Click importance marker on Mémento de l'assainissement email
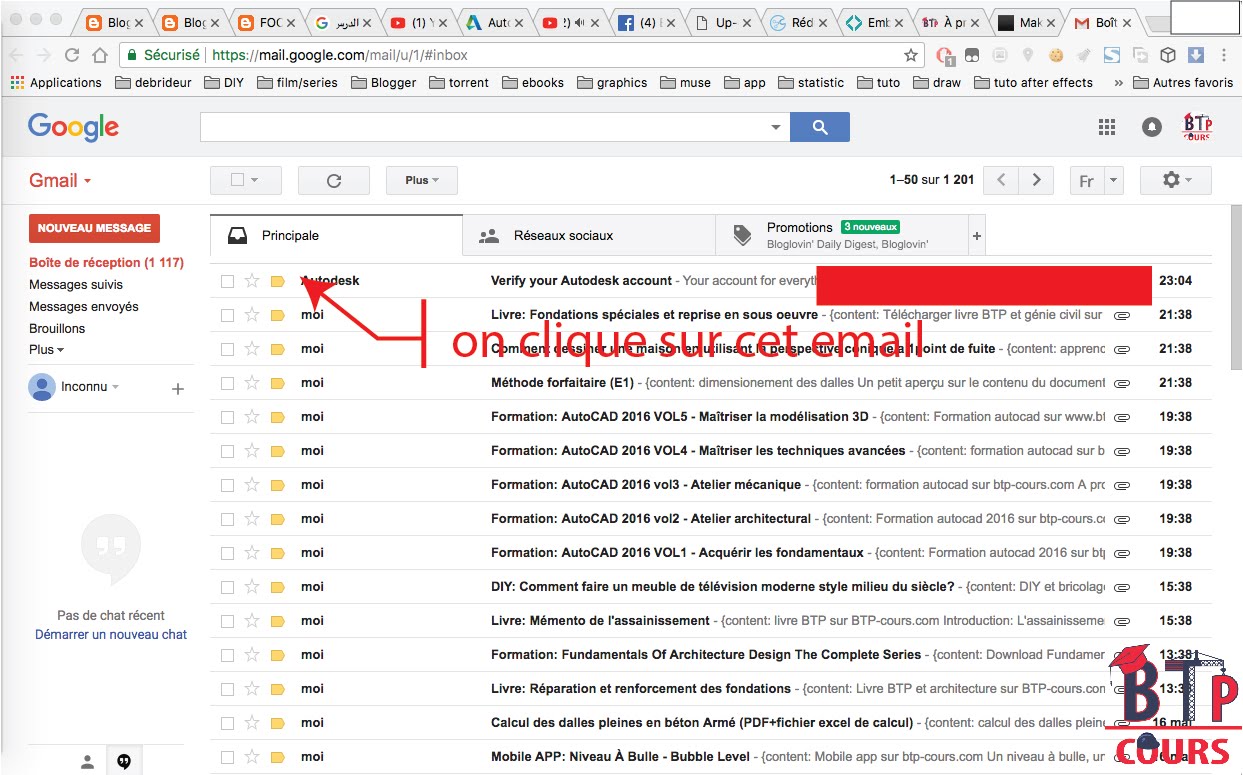 pos(278,621)
